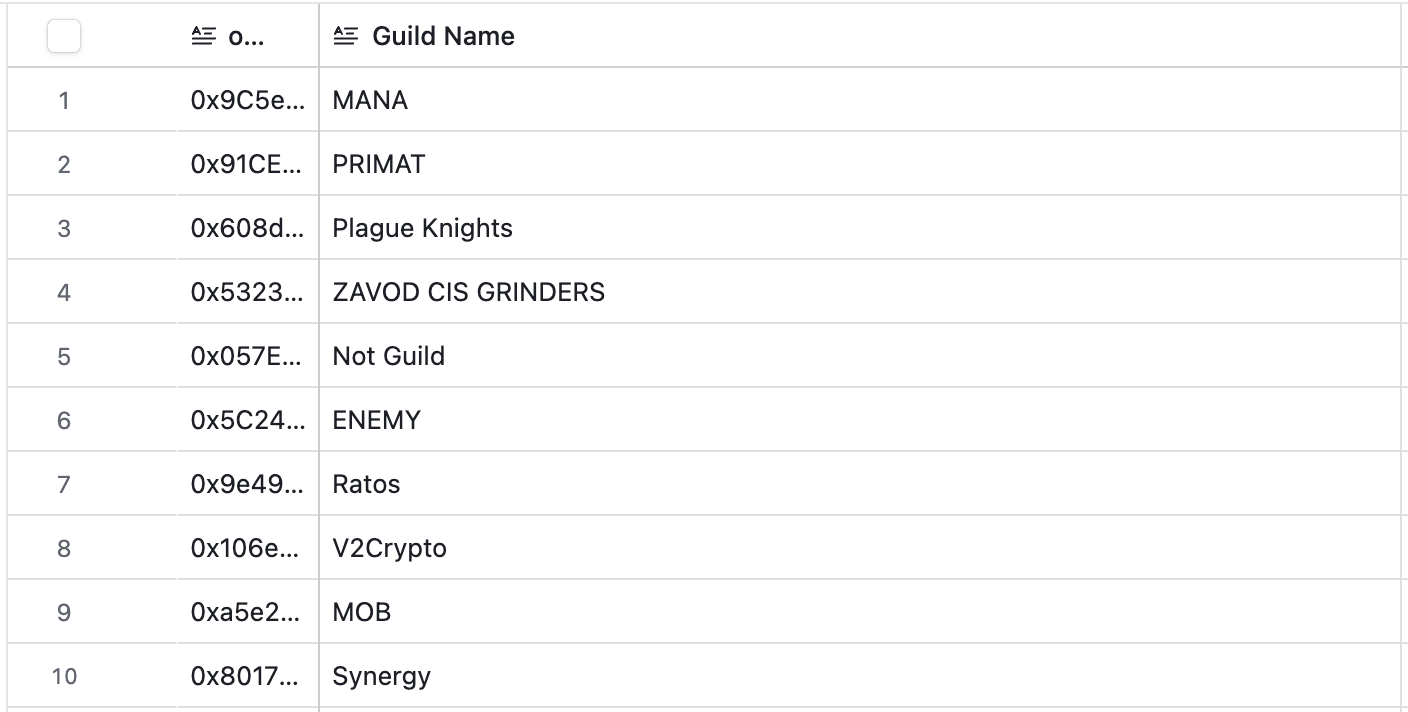1408x712 pixels.
Task: Click address cell starting with 0x9C5e
Action: (246, 100)
